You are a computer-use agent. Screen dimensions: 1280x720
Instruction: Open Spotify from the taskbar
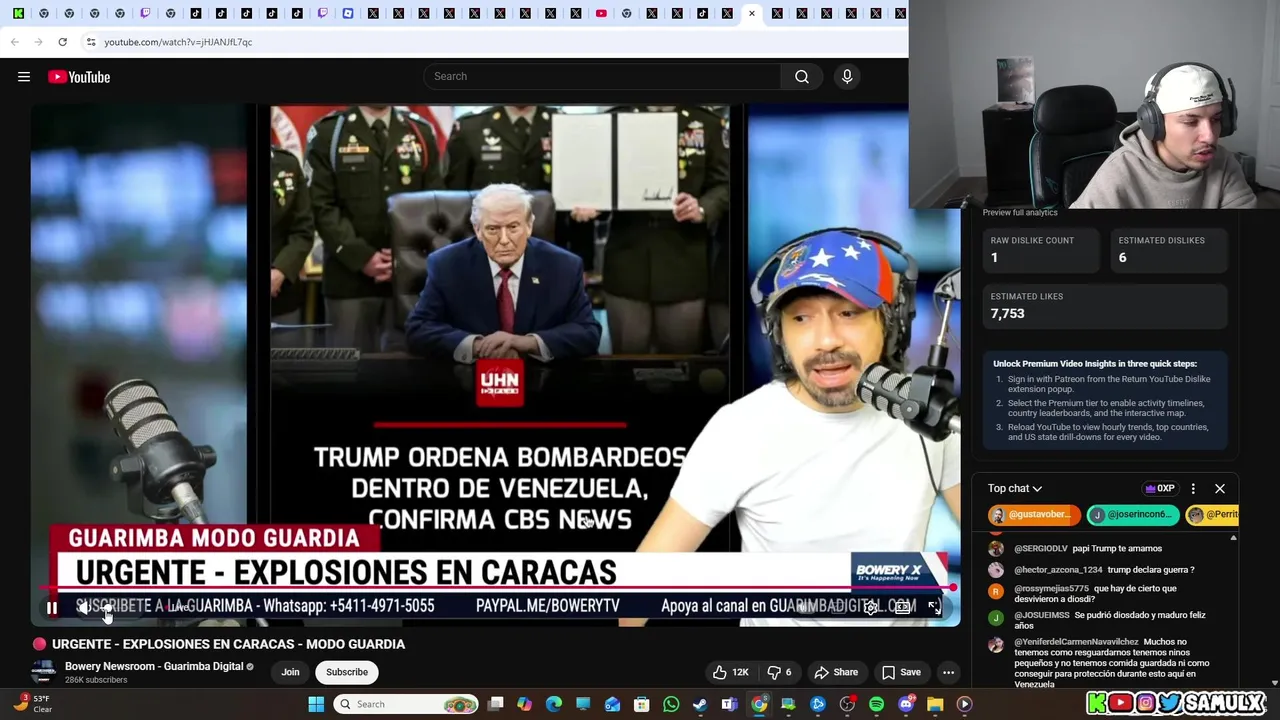pos(876,704)
